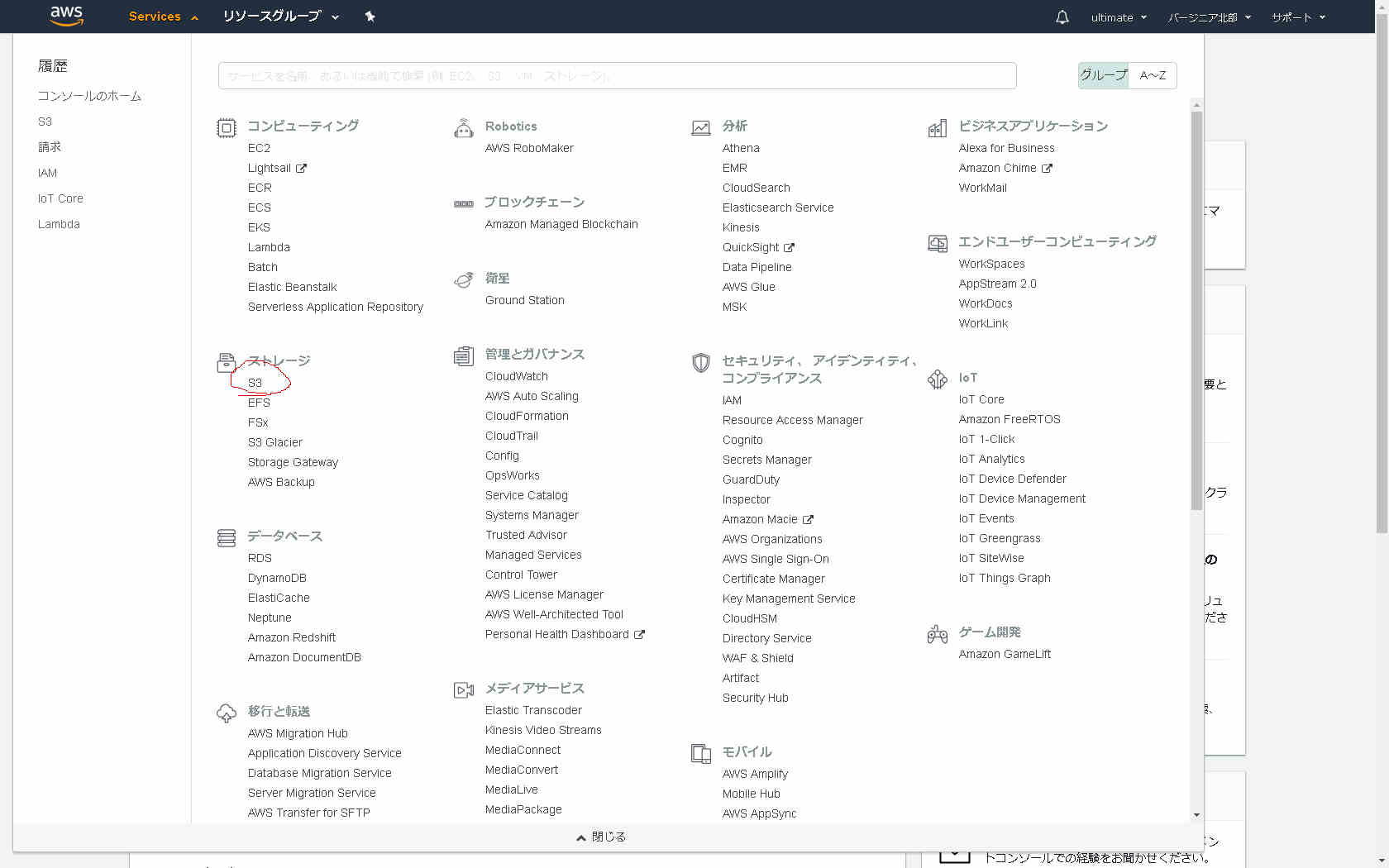Click the services panel scrollbar thumb
This screenshot has width=1389, height=868.
(x=1196, y=310)
